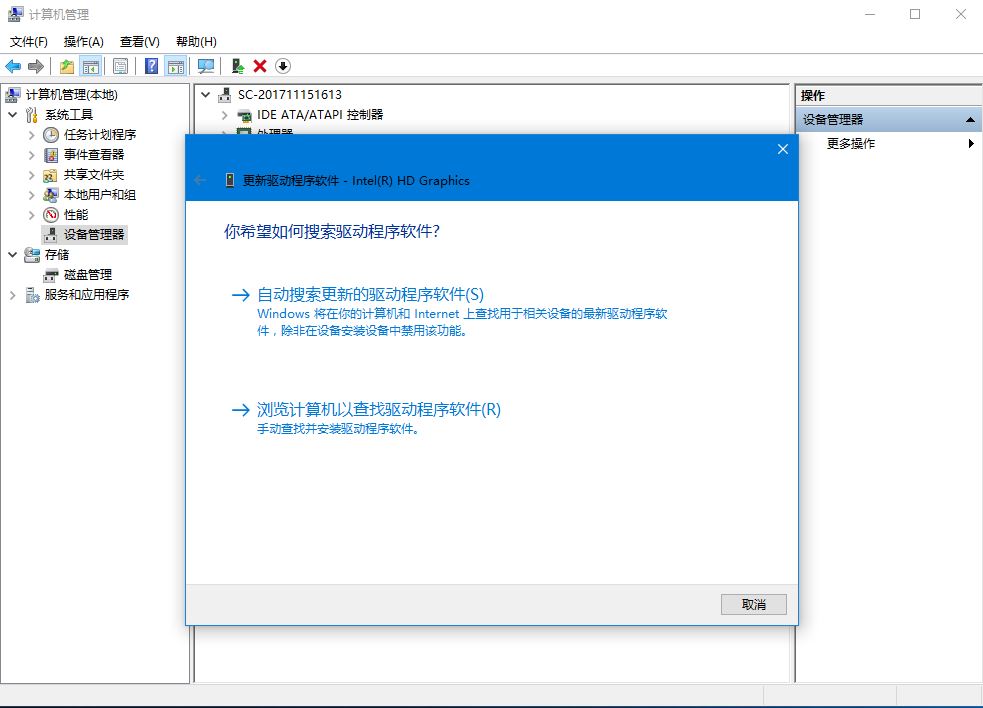Select 设备管理器 in the tree
The image size is (983, 708).
[94, 235]
